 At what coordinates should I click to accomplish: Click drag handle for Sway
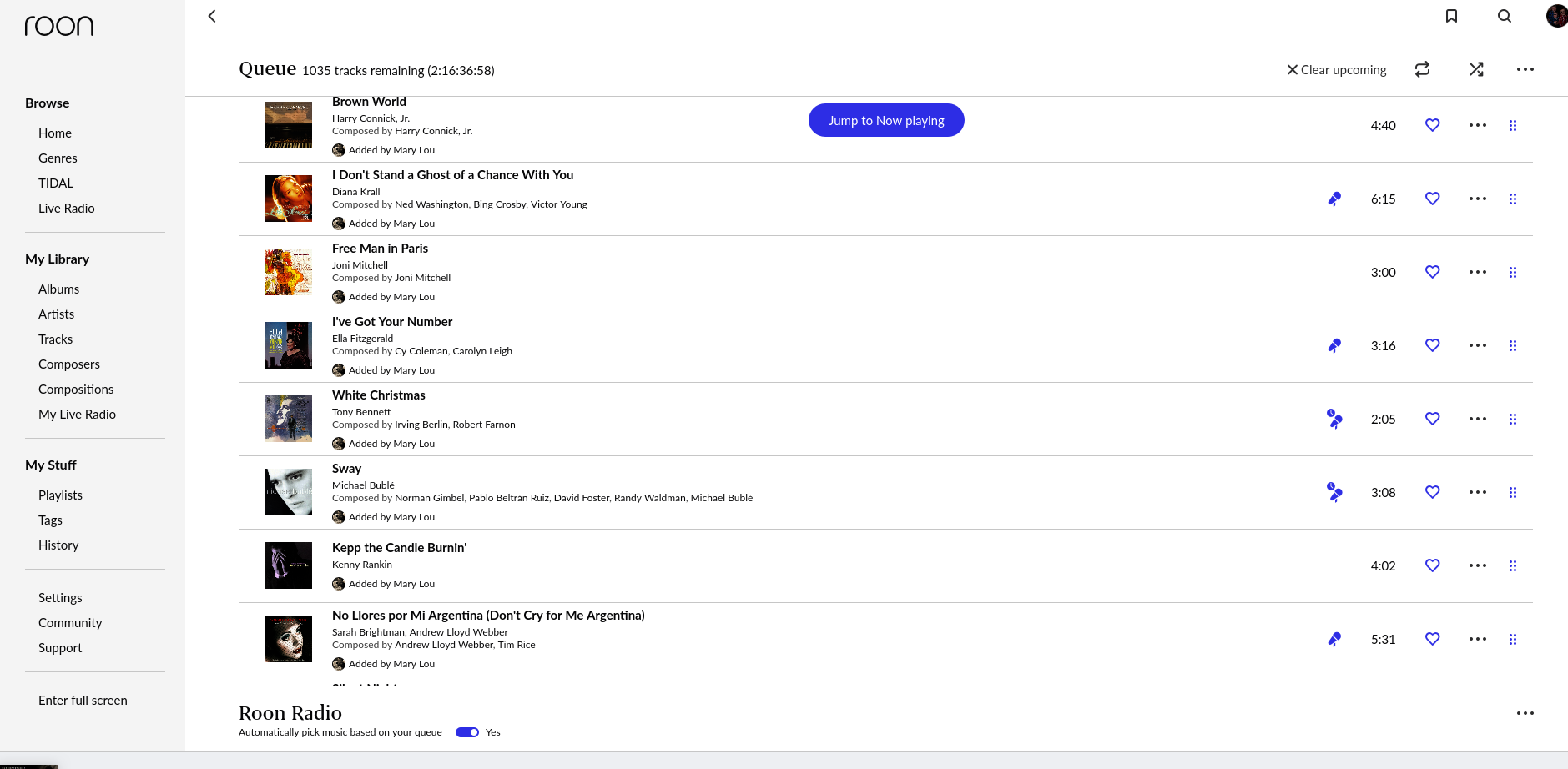coord(1513,492)
